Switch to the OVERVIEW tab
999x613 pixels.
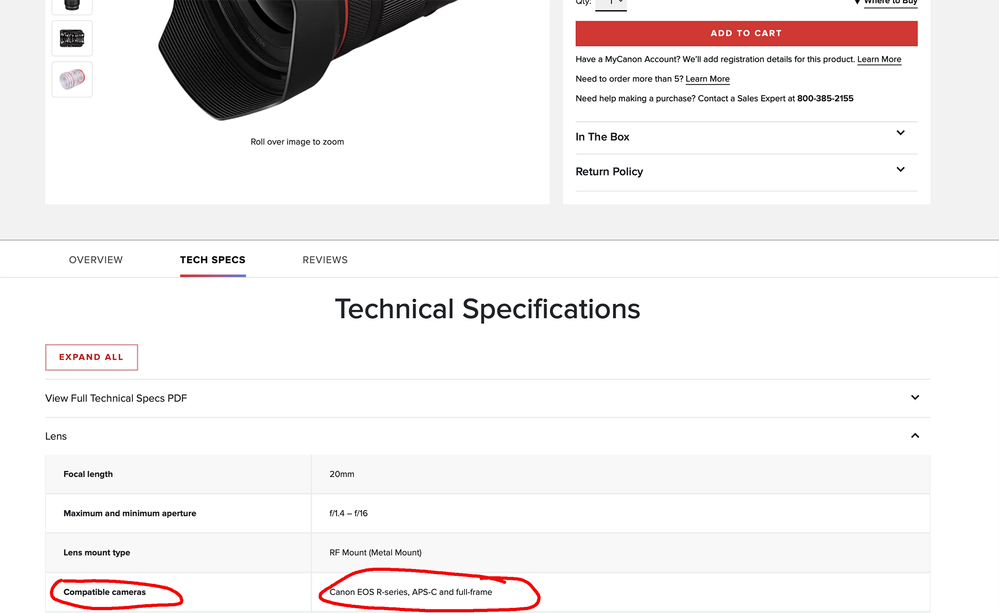click(95, 259)
